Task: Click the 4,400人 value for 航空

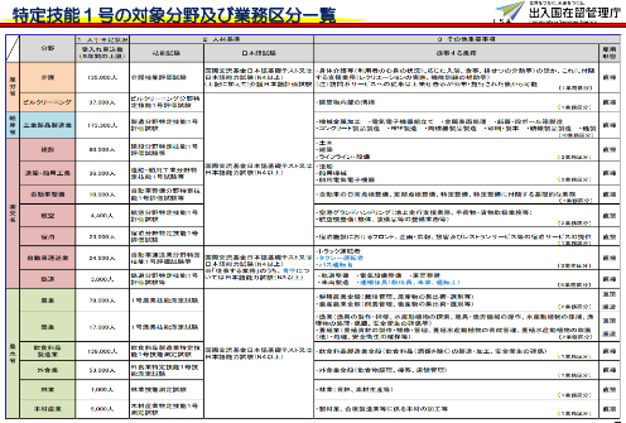Action: 102,215
